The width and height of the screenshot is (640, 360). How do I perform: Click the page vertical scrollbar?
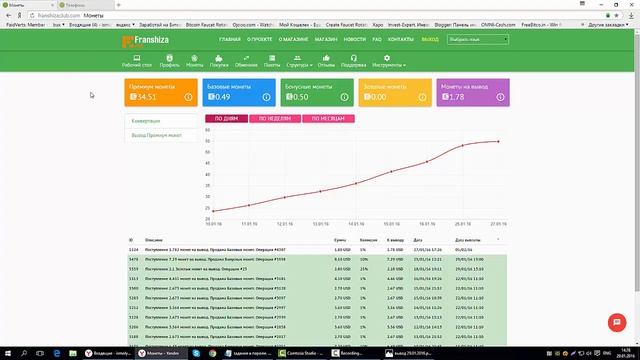(637, 163)
